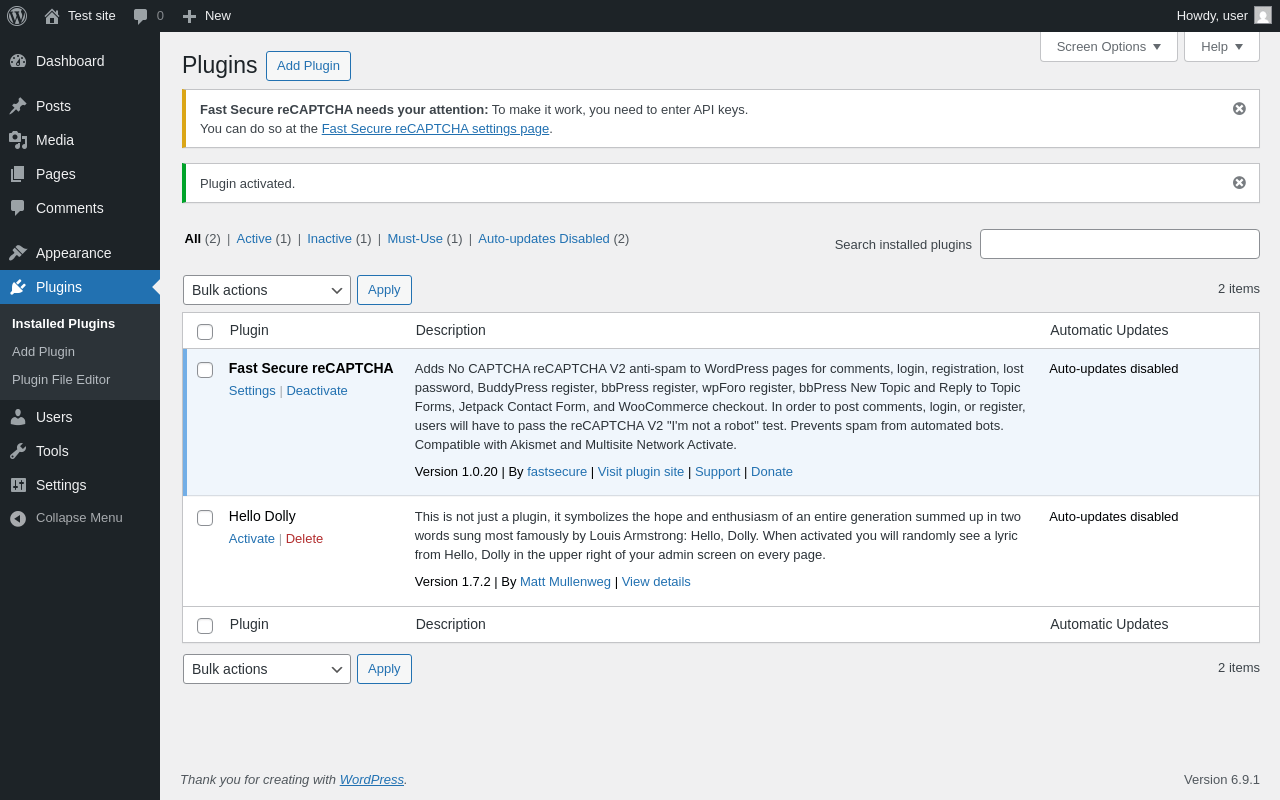The width and height of the screenshot is (1280, 800).
Task: Expand the Help tab
Action: point(1221,46)
